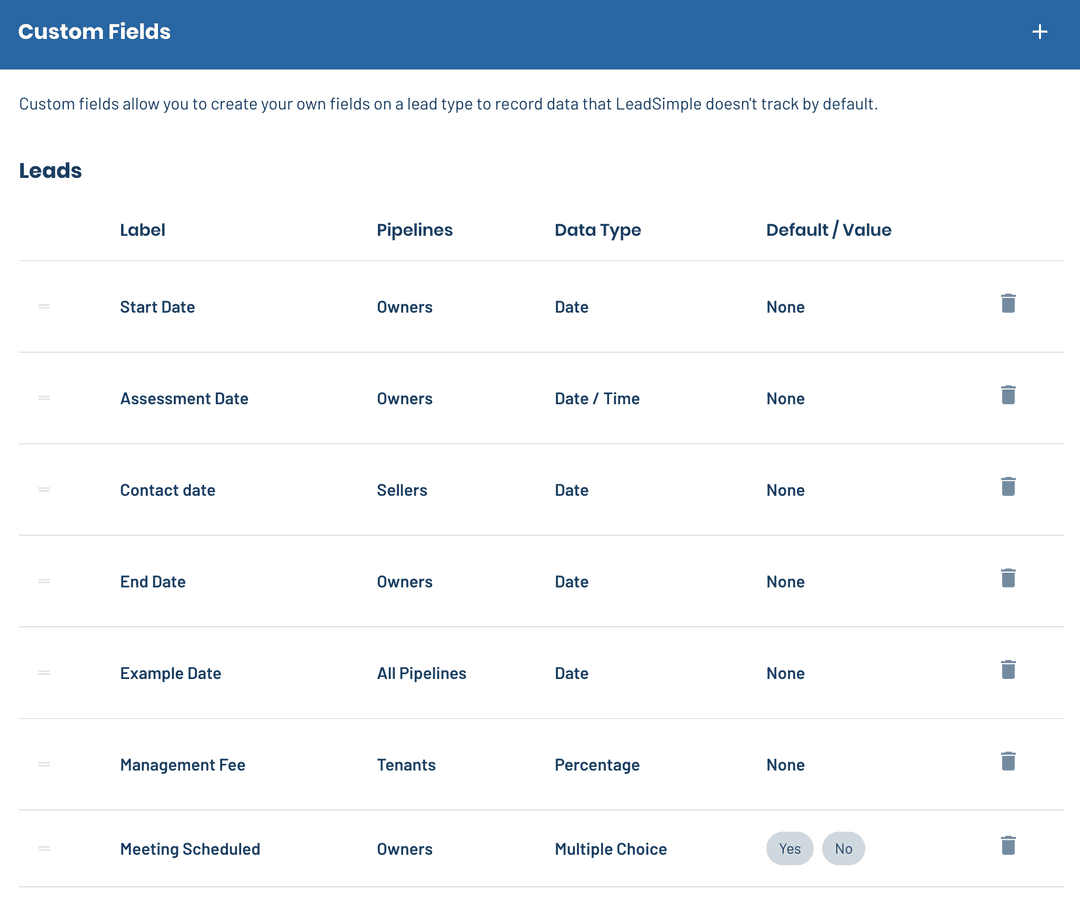Open the Assessment Date field
The image size is (1080, 899).
(184, 399)
